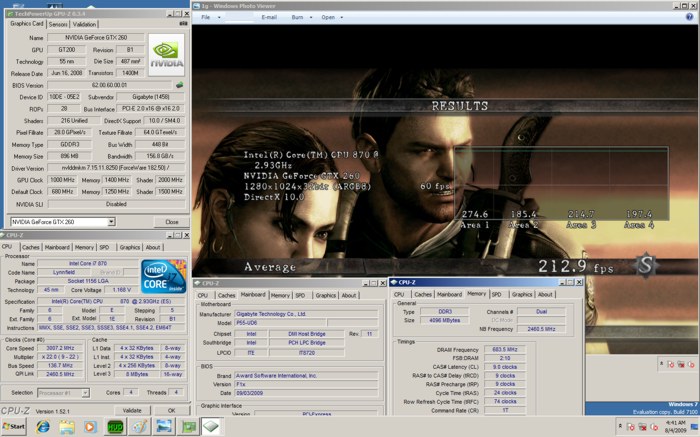Click the Intel Core i7 badge
Screen dimensions: 700x437
(x=163, y=276)
